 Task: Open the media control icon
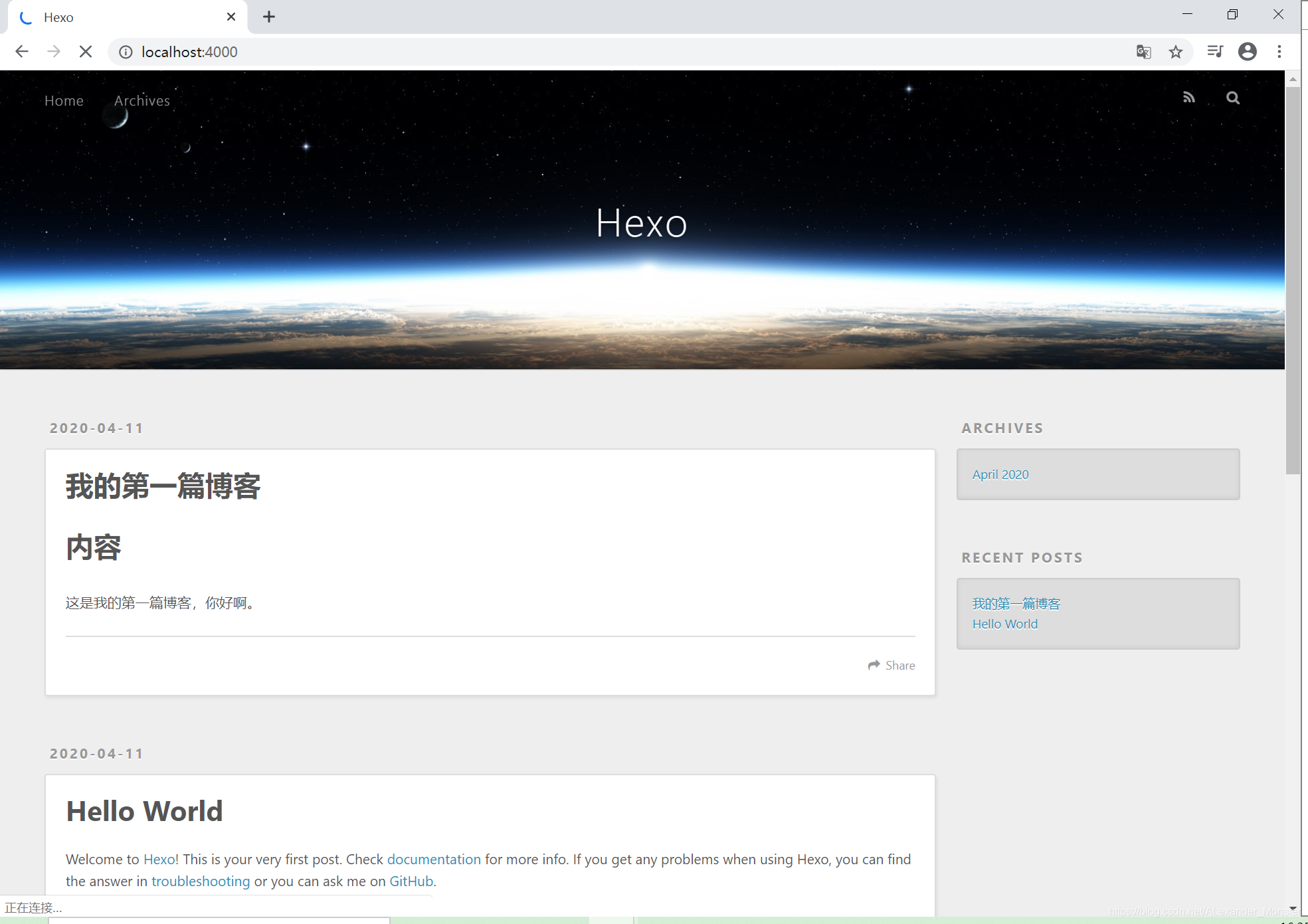pos(1214,52)
